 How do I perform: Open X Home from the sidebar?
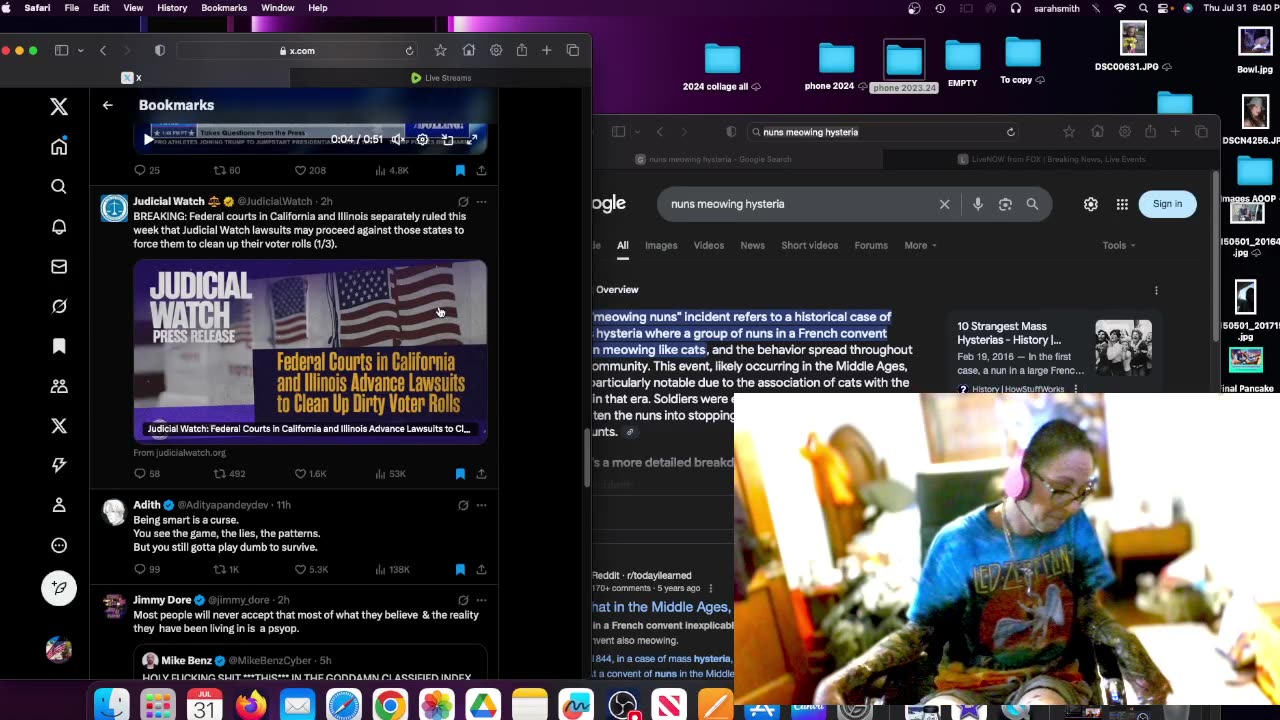[x=59, y=147]
